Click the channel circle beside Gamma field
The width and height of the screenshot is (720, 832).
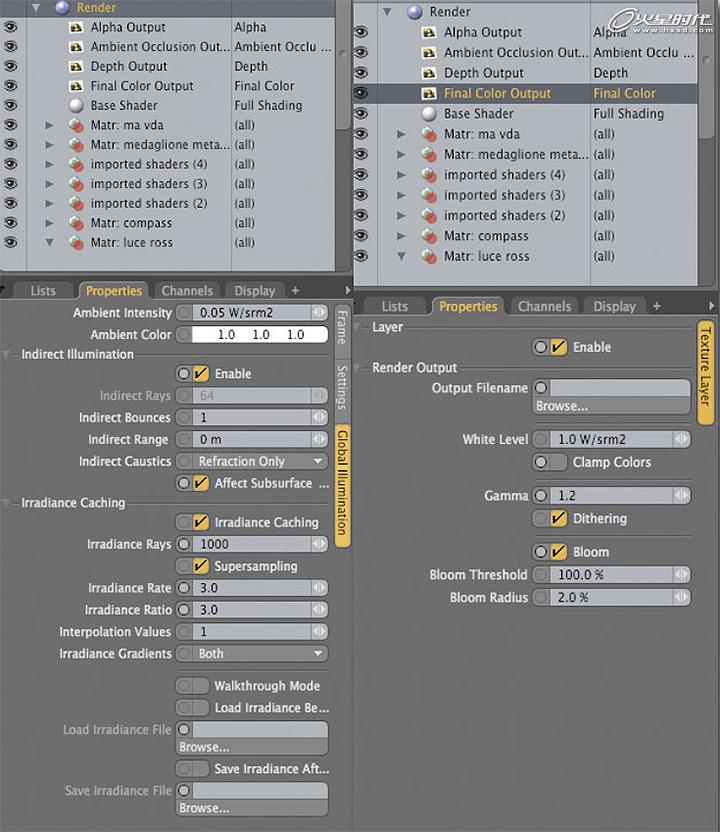coord(541,496)
